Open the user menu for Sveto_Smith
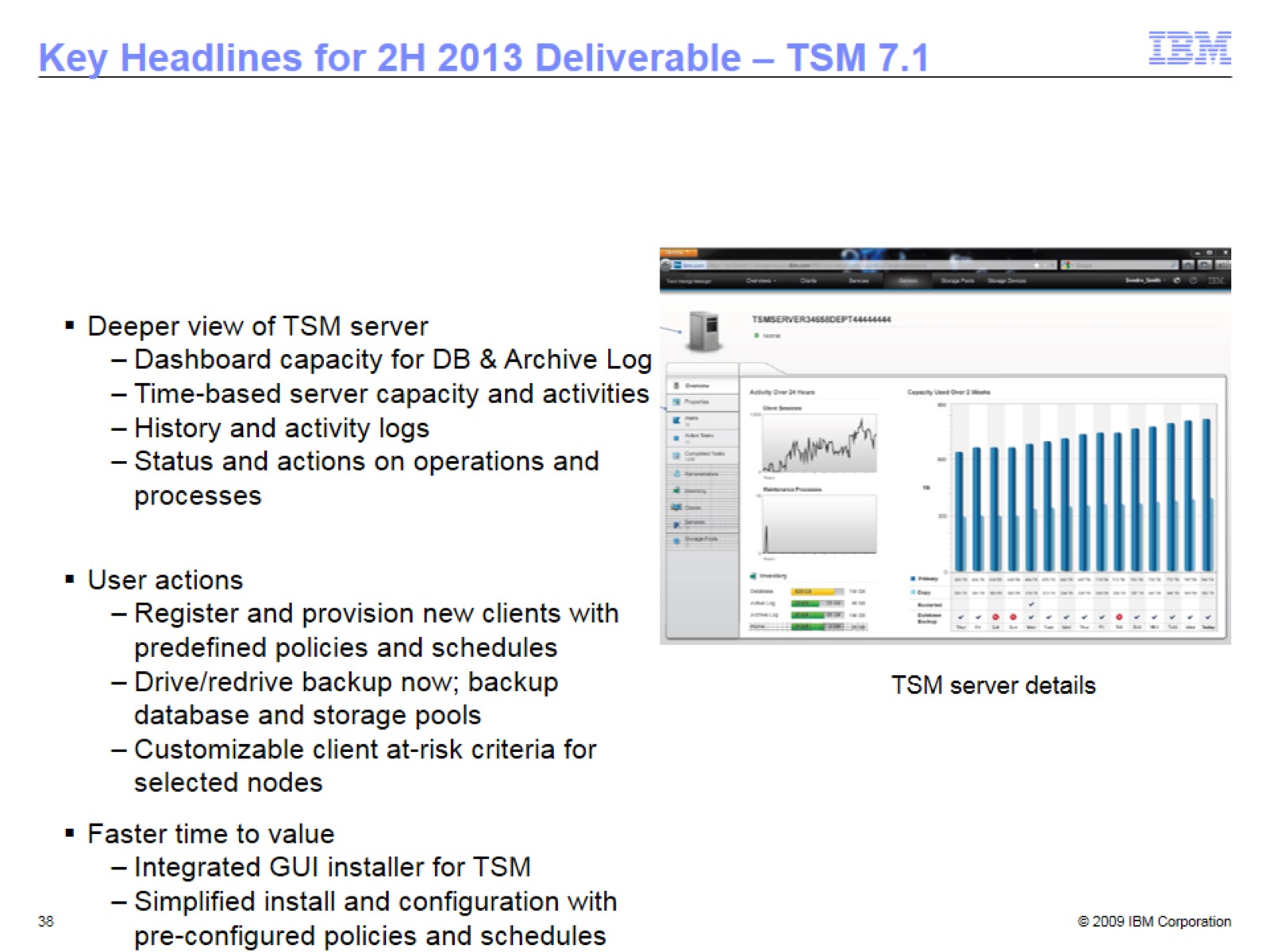The image size is (1270, 952). [x=1145, y=280]
